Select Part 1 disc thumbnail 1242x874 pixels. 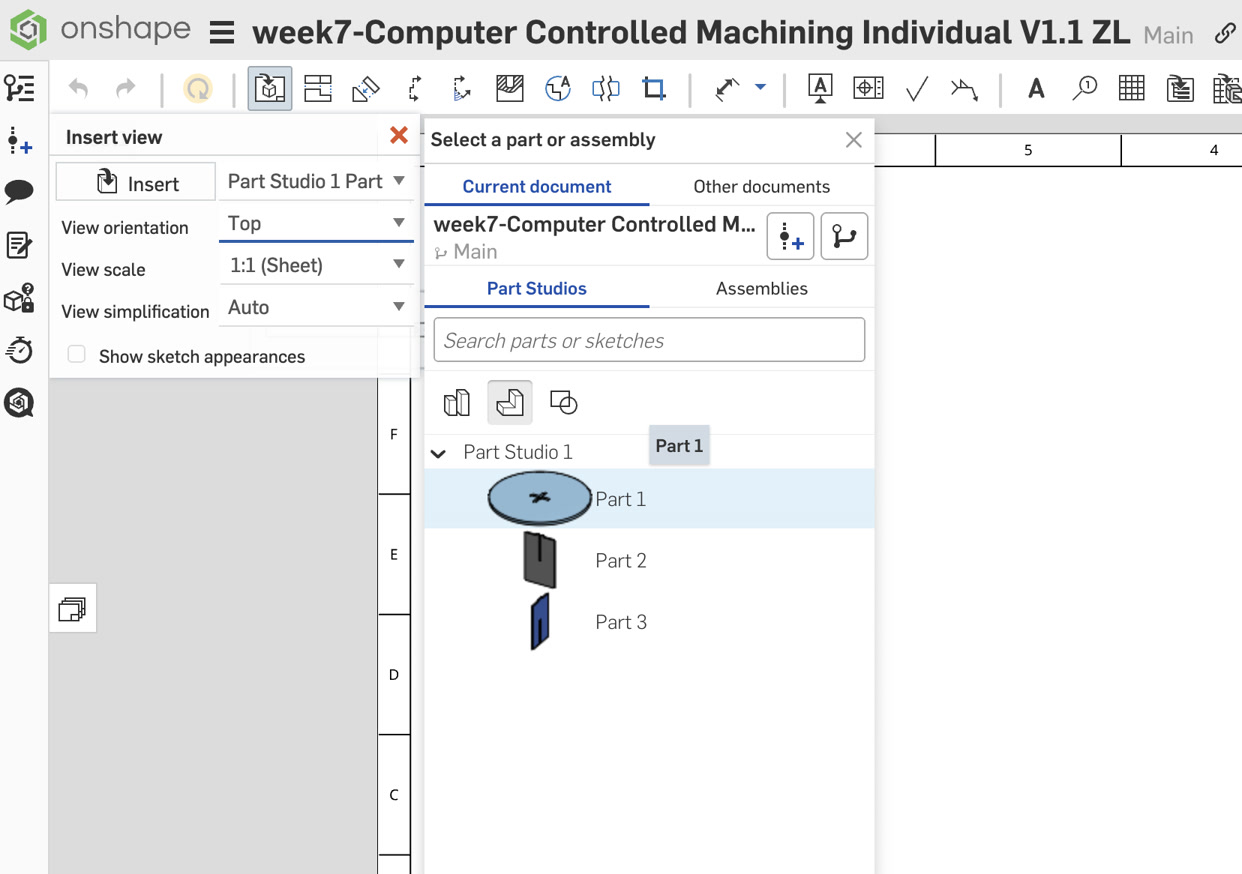(540, 498)
